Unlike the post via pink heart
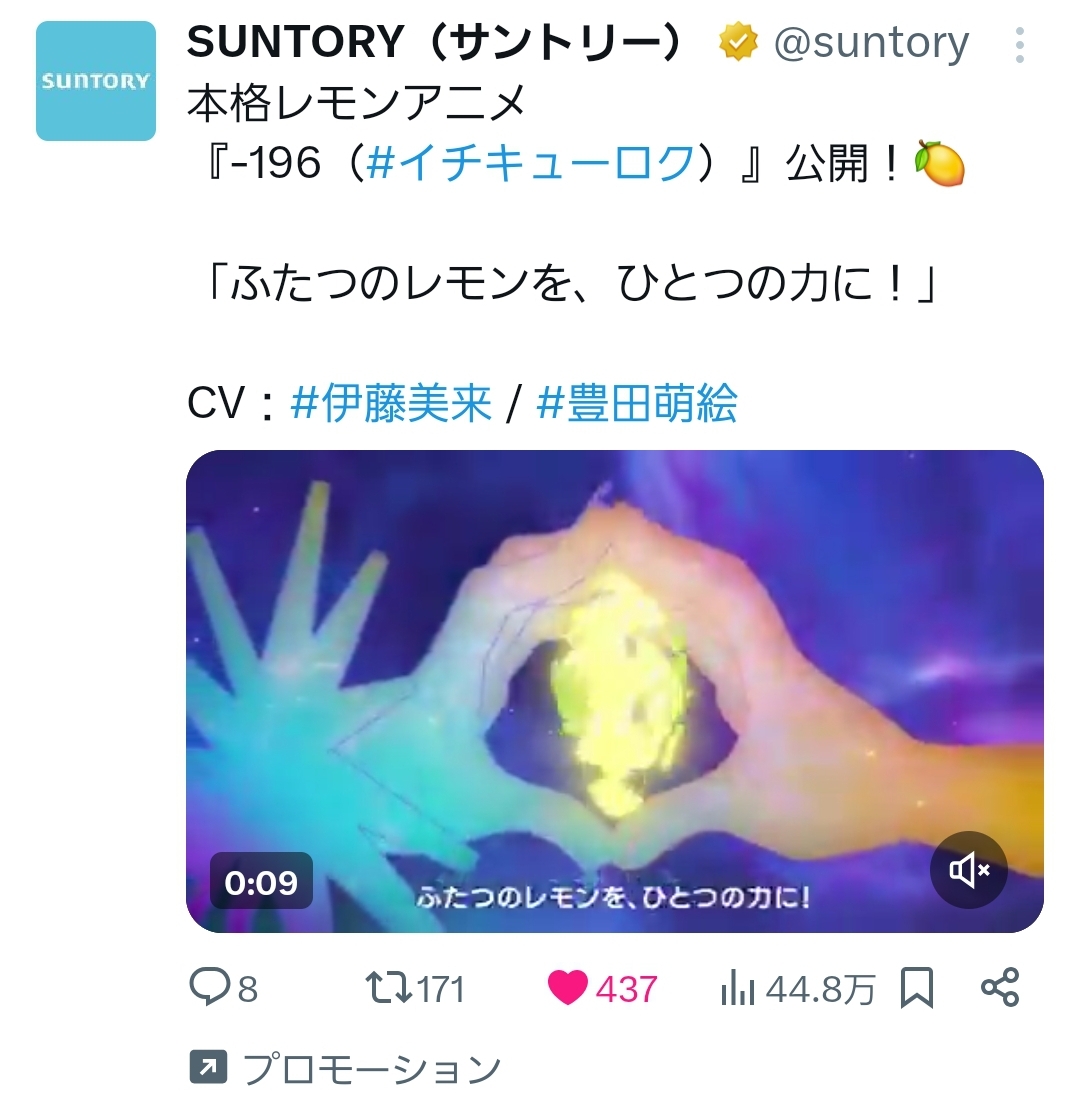The height and width of the screenshot is (1112, 1080). (568, 987)
